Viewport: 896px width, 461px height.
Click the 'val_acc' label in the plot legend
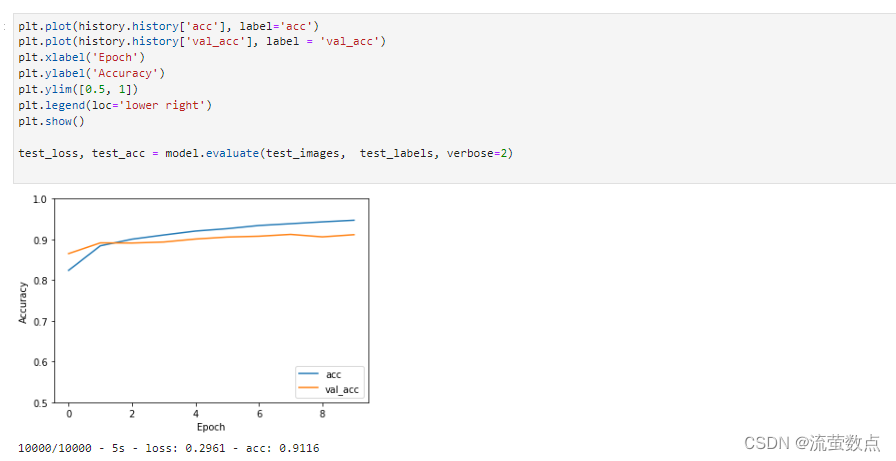pos(341,388)
